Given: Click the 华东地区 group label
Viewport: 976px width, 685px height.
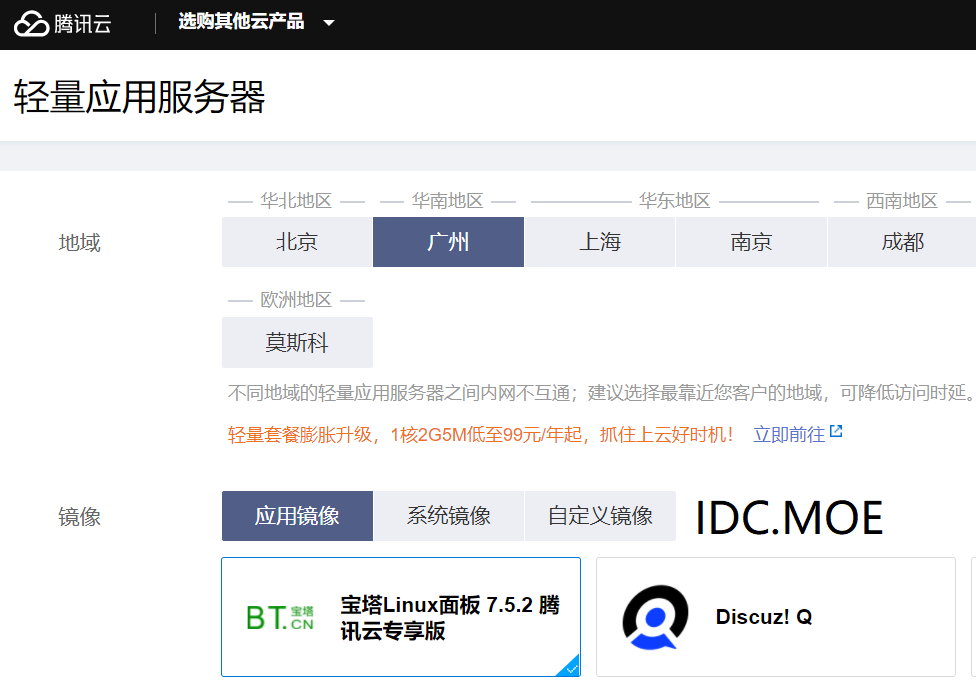Looking at the screenshot, I should pyautogui.click(x=674, y=201).
